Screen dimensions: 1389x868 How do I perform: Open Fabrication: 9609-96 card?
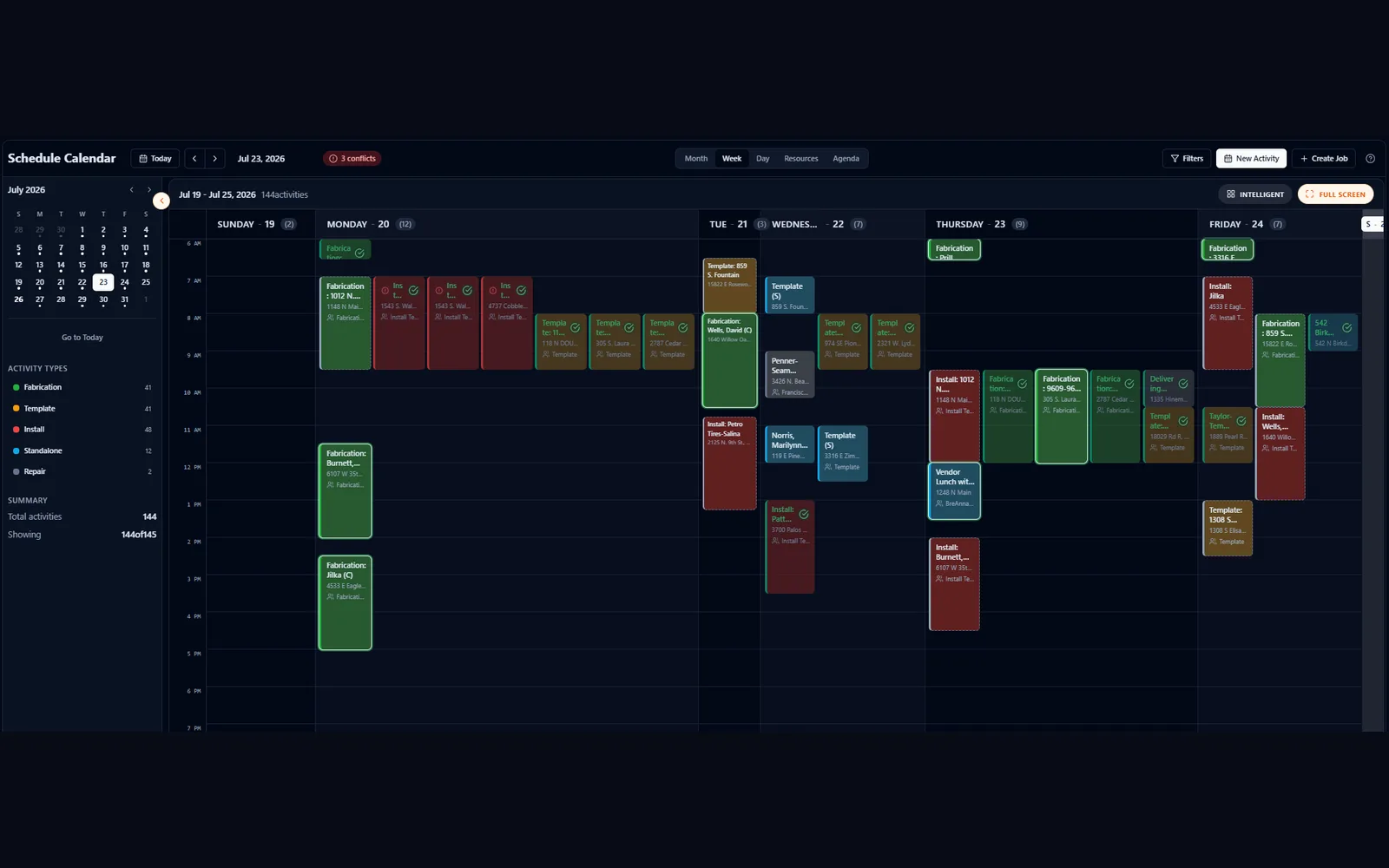1061,417
